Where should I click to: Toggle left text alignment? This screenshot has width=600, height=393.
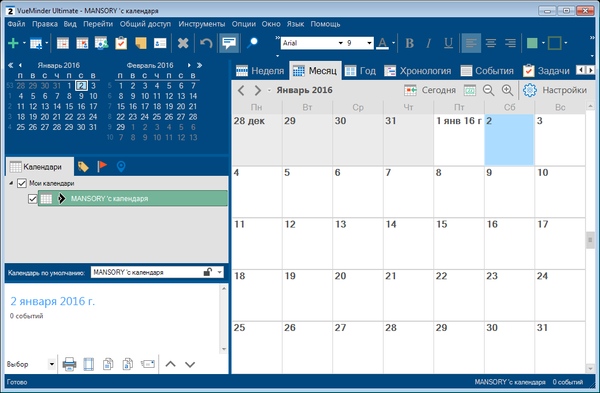click(471, 43)
